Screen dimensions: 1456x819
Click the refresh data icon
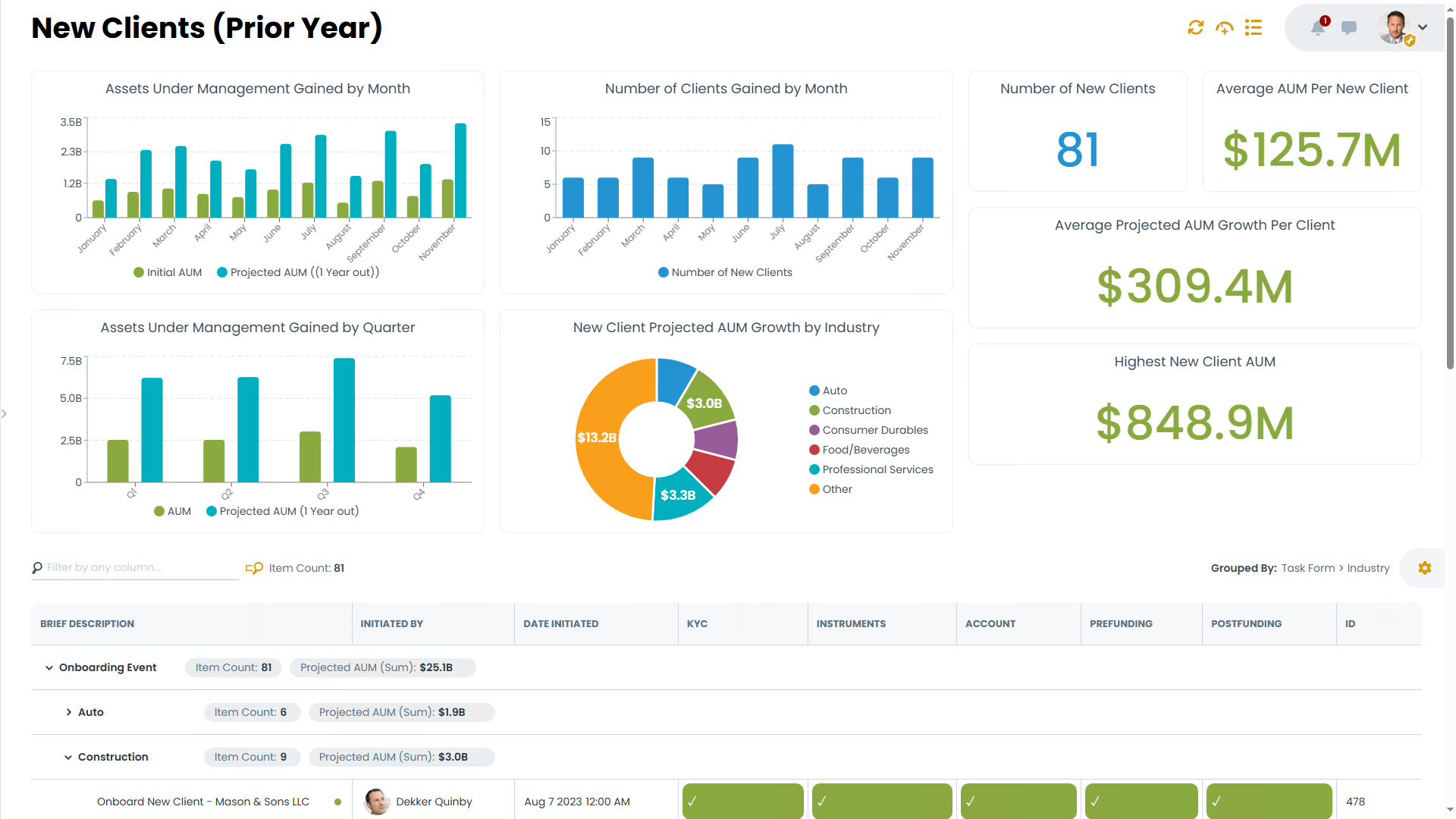pos(1196,28)
